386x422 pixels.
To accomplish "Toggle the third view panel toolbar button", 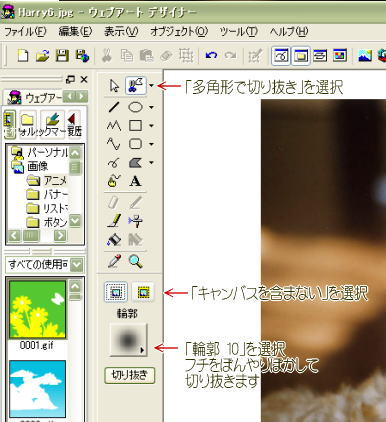I will [x=320, y=56].
